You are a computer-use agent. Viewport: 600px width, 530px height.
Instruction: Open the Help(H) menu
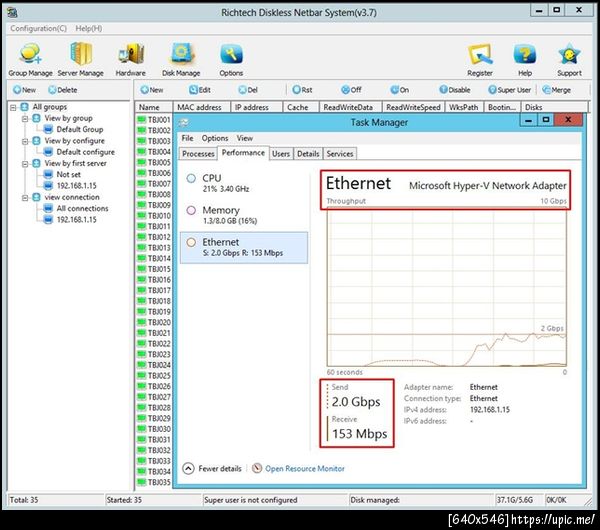(x=89, y=28)
